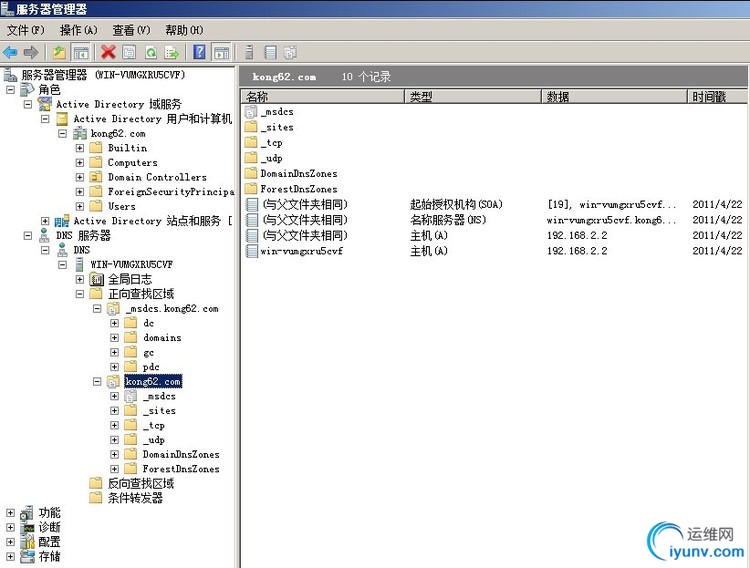Open the 帮助(H) menu
Screen dimensions: 750x568
184,30
